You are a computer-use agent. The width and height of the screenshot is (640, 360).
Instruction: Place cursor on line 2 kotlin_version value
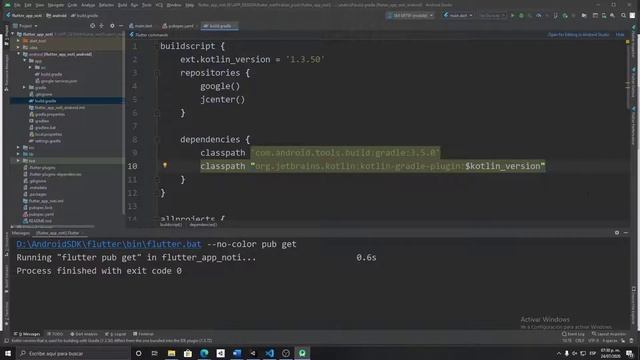[x=305, y=60]
